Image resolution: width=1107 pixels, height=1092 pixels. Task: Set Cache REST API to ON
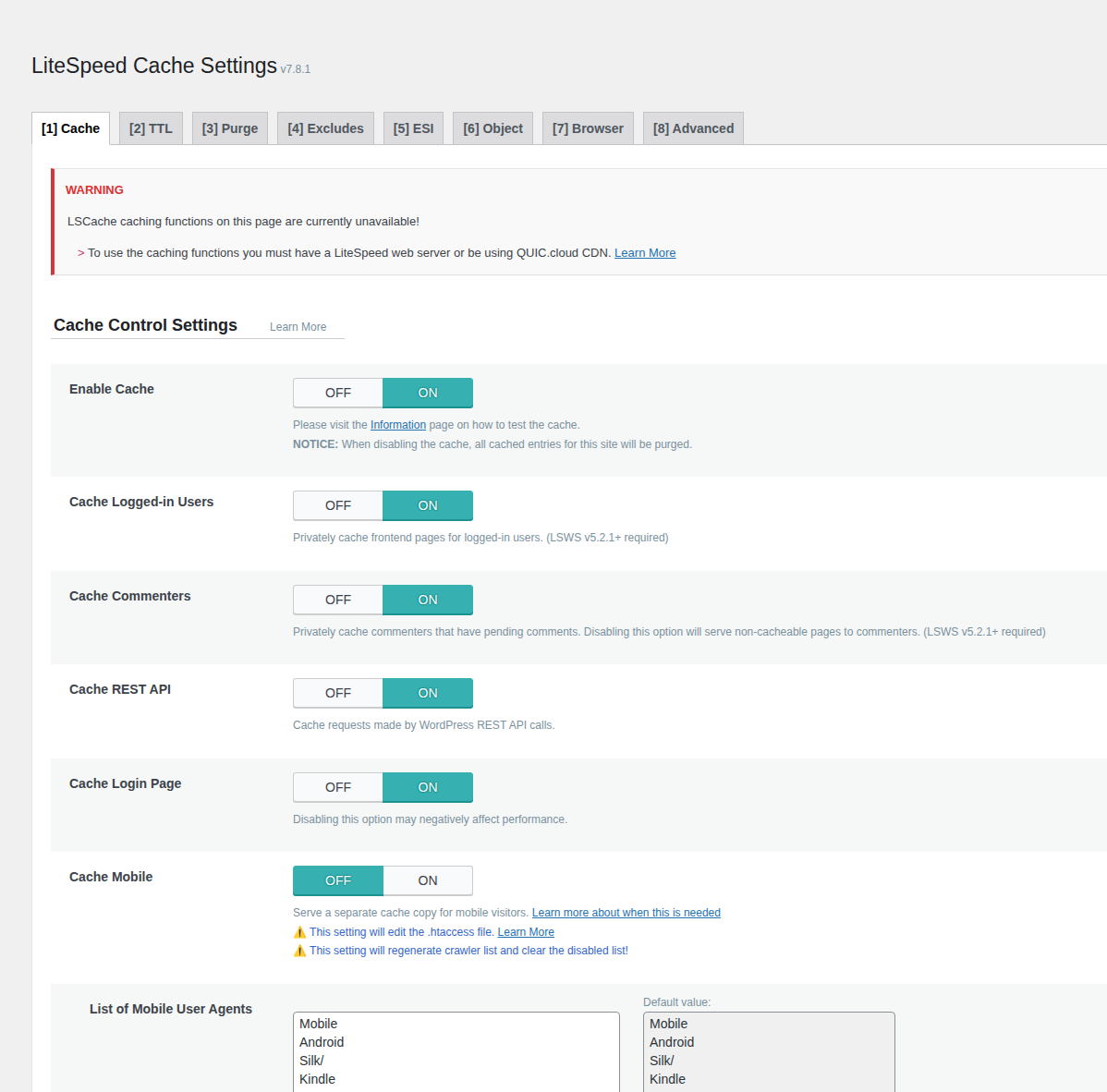point(428,693)
